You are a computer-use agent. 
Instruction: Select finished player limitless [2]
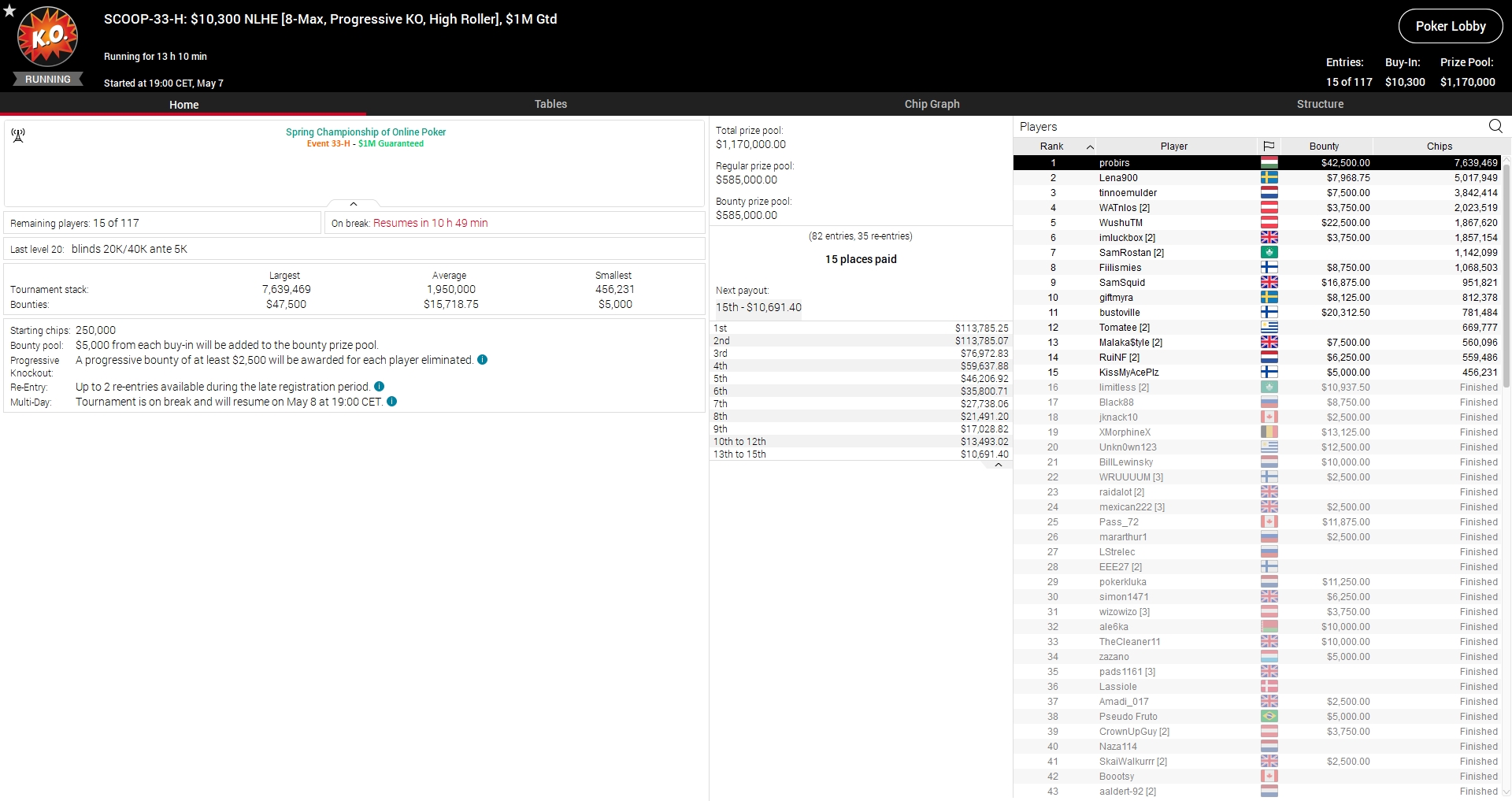pyautogui.click(x=1258, y=388)
